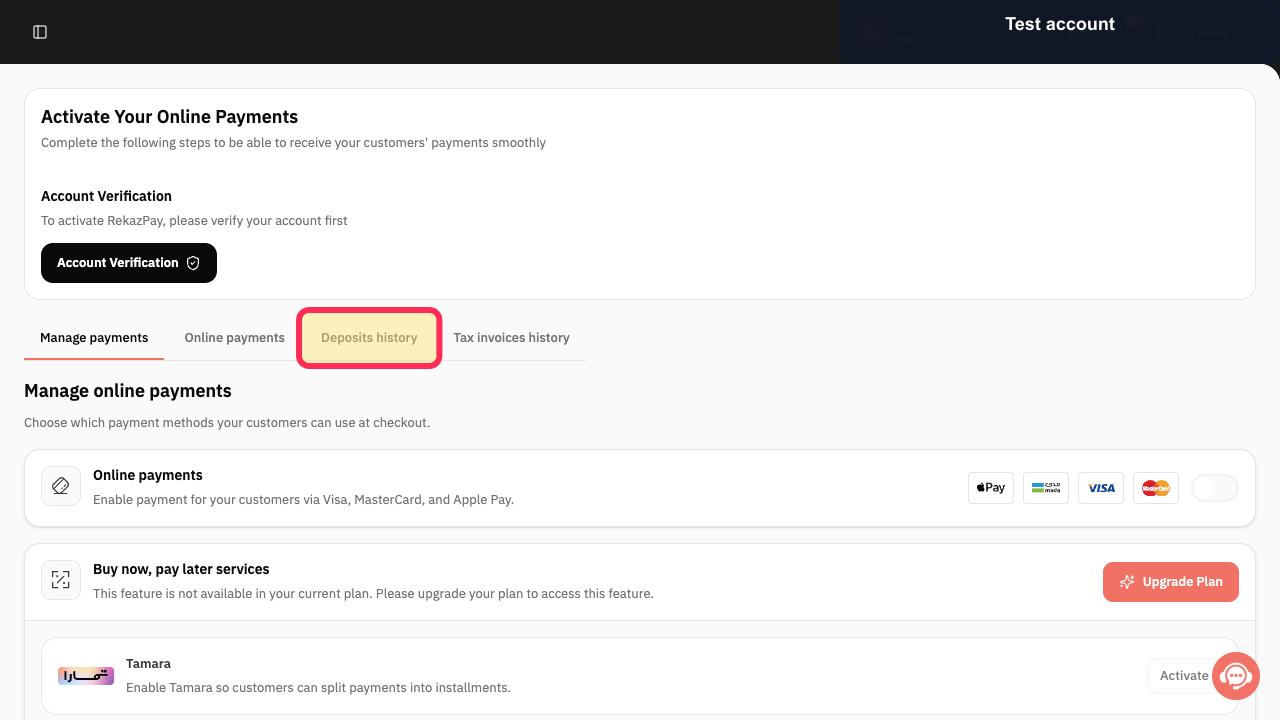Select the Manage payments tab

94,338
